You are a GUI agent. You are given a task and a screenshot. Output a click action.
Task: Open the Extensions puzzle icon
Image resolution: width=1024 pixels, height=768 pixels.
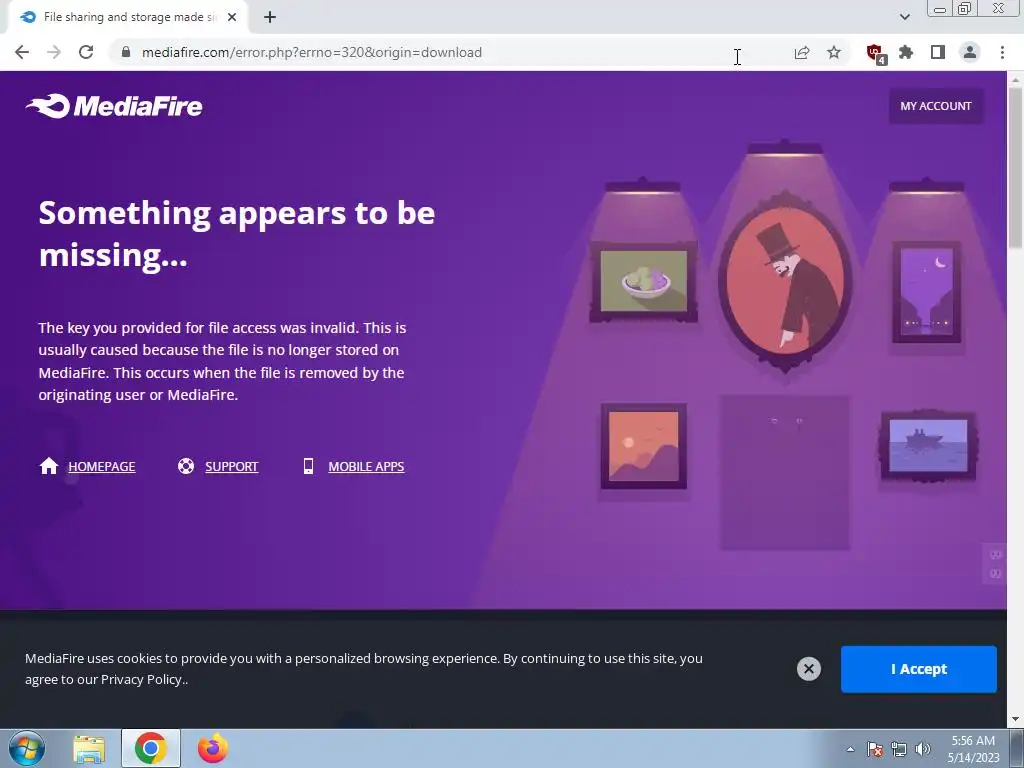click(x=906, y=52)
